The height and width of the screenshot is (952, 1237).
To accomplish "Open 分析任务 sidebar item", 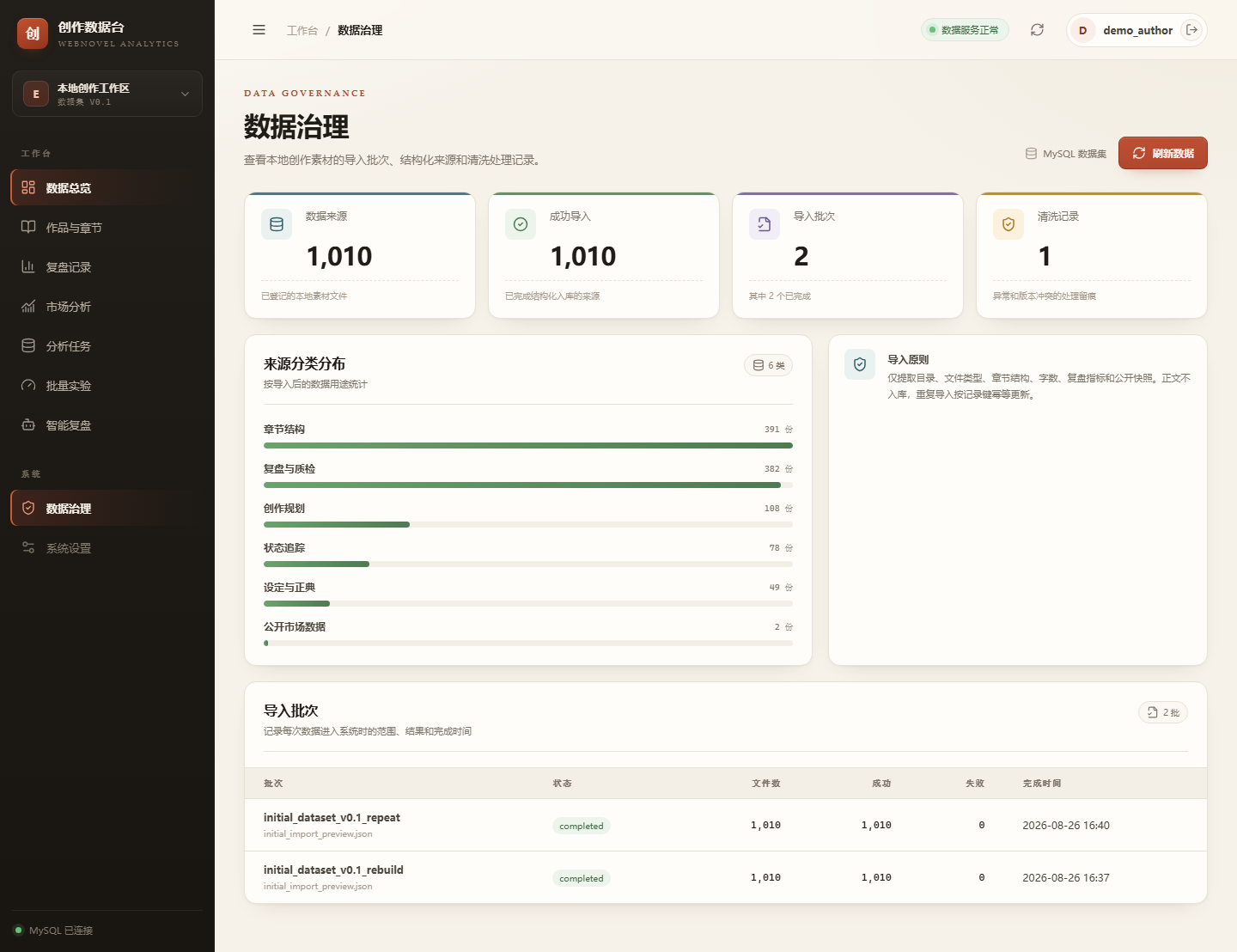I will [107, 346].
